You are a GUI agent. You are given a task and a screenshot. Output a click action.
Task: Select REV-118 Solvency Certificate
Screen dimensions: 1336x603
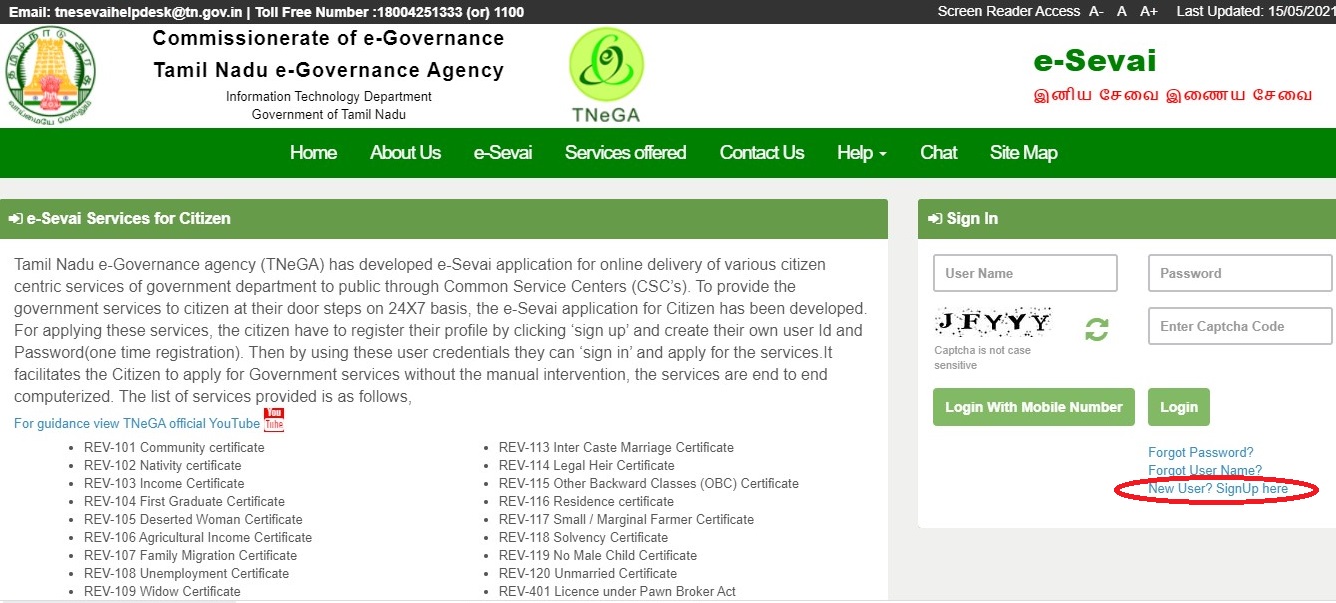(x=583, y=538)
